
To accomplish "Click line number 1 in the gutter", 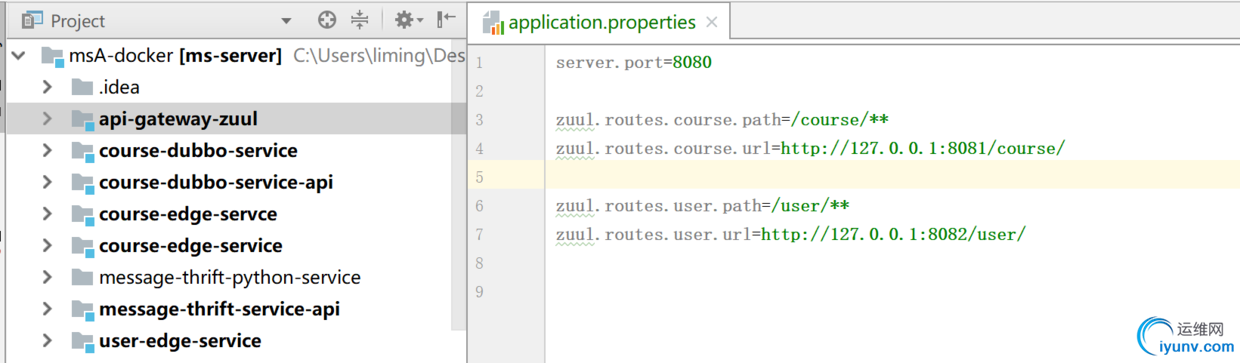I will (479, 62).
